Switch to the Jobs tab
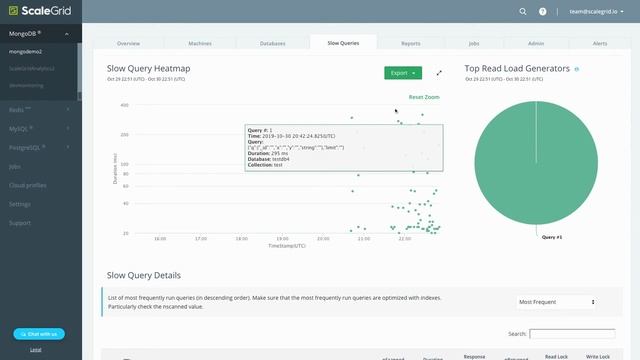Image resolution: width=640 pixels, height=360 pixels. pyautogui.click(x=474, y=43)
